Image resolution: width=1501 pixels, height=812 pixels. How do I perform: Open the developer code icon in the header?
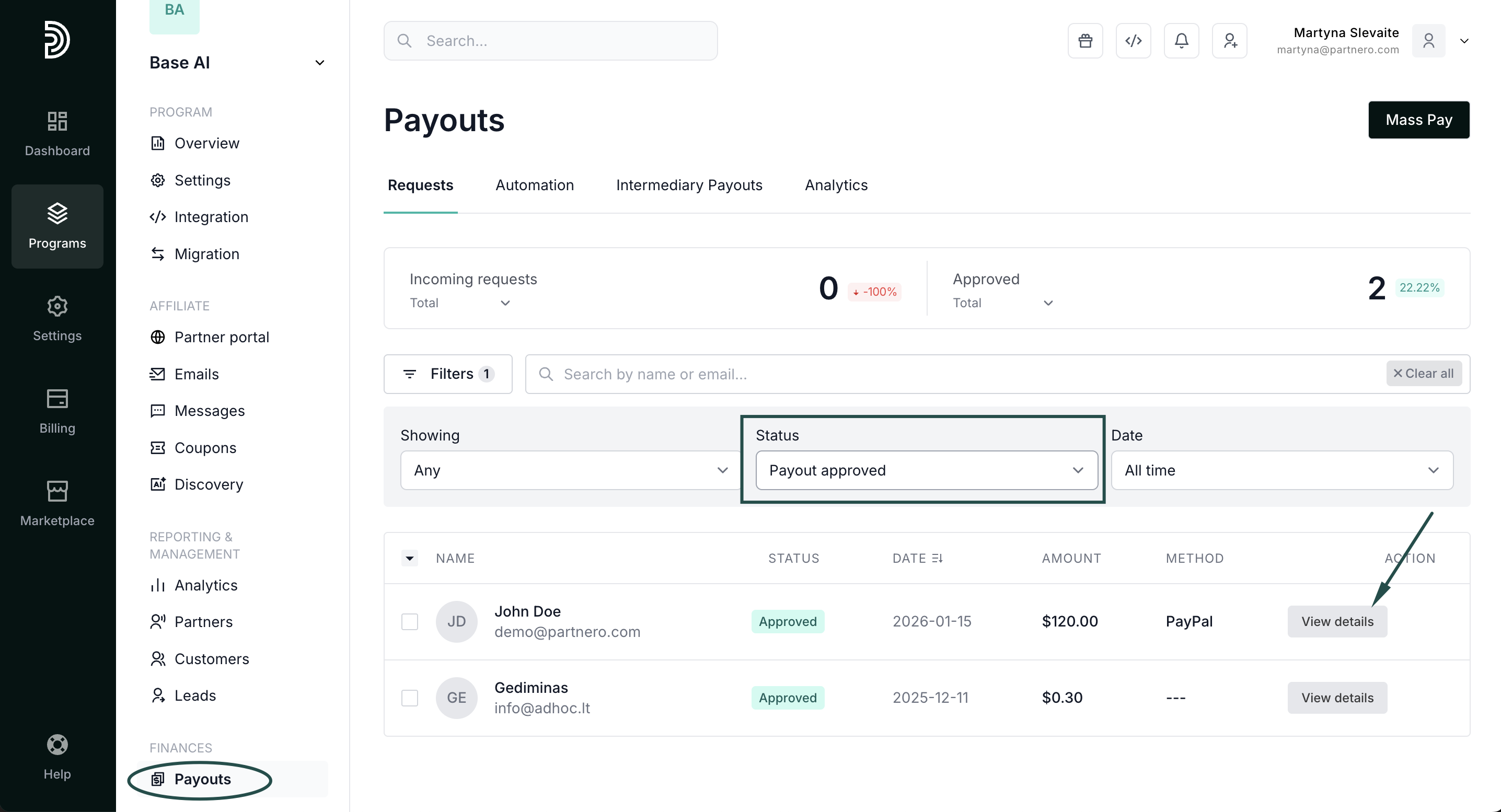click(x=1133, y=41)
